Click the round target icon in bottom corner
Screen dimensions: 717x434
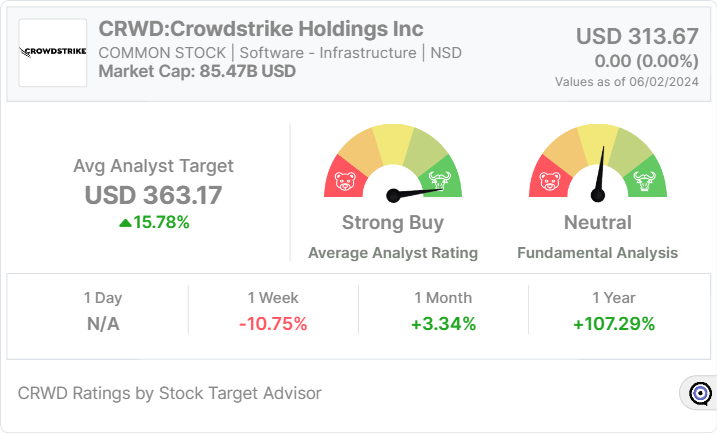700,393
